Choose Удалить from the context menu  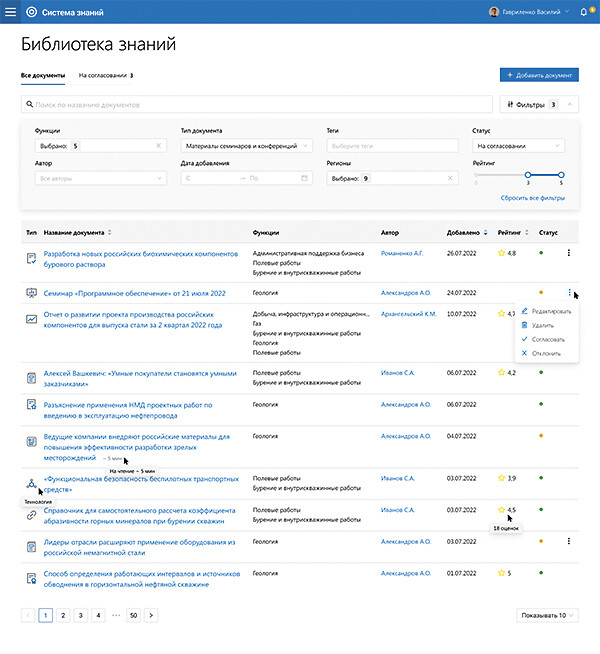pyautogui.click(x=545, y=325)
